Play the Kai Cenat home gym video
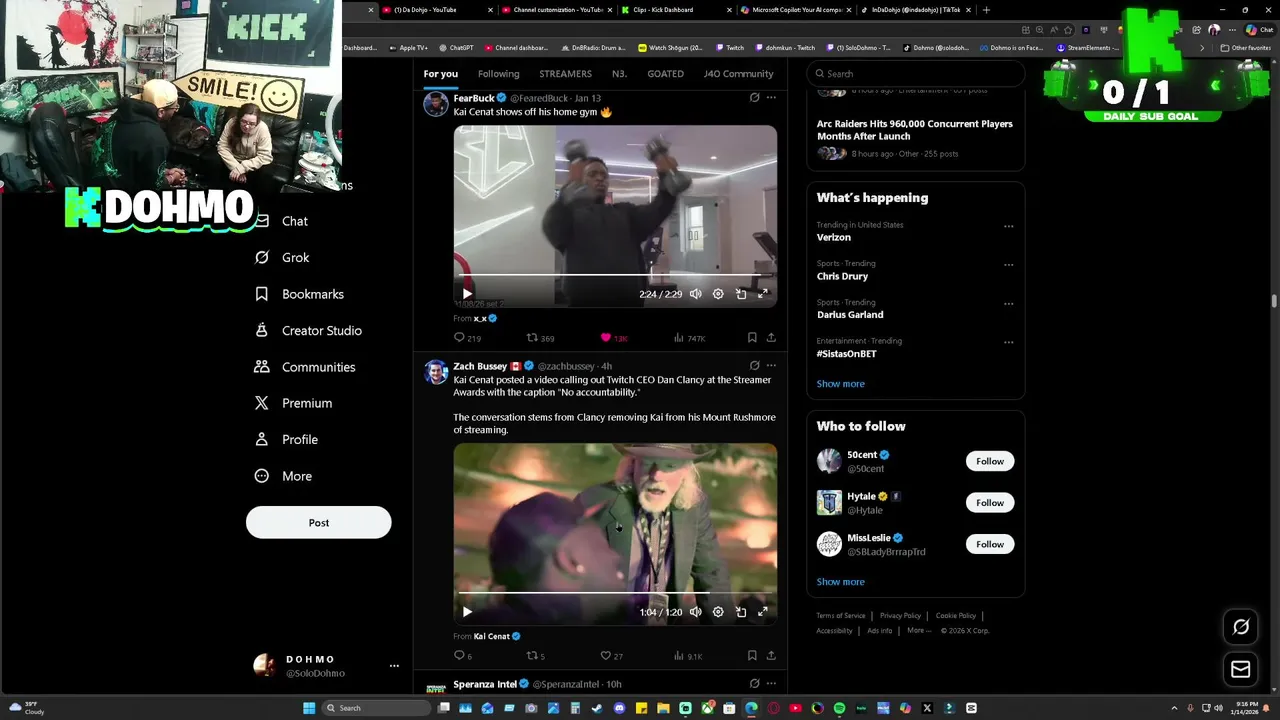 pyautogui.click(x=467, y=294)
